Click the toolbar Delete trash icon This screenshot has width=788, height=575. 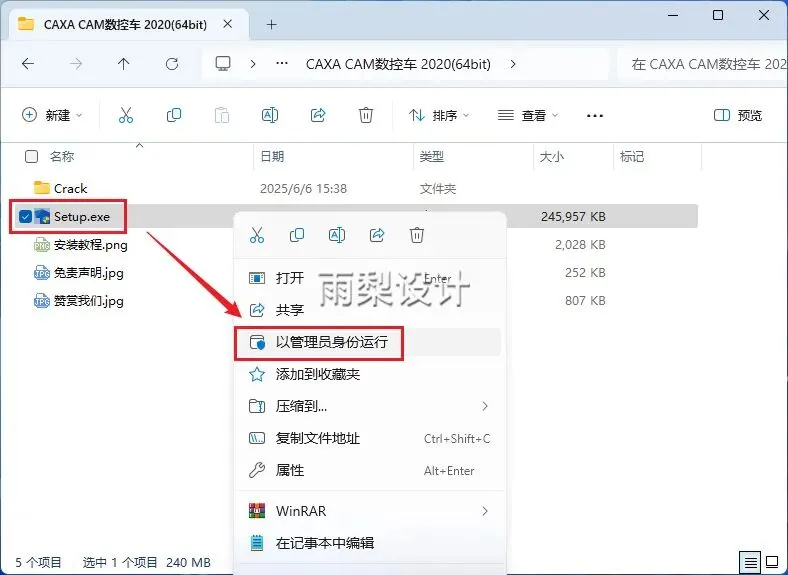point(366,116)
